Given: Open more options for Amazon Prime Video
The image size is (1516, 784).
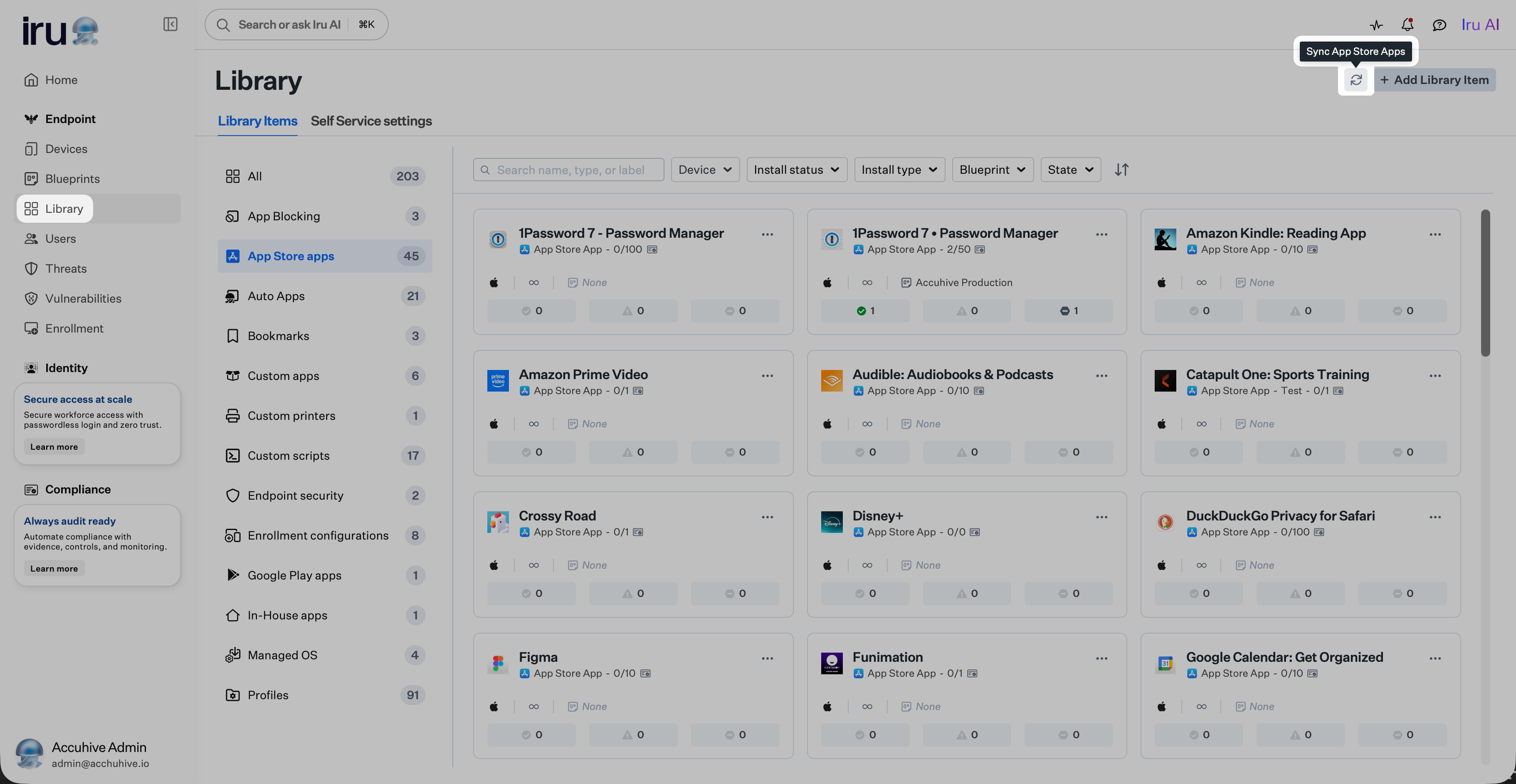Looking at the screenshot, I should 768,375.
